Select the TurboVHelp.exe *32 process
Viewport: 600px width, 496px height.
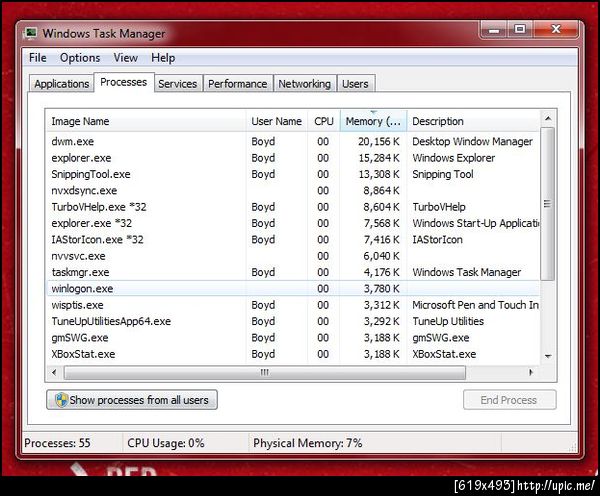(293, 207)
